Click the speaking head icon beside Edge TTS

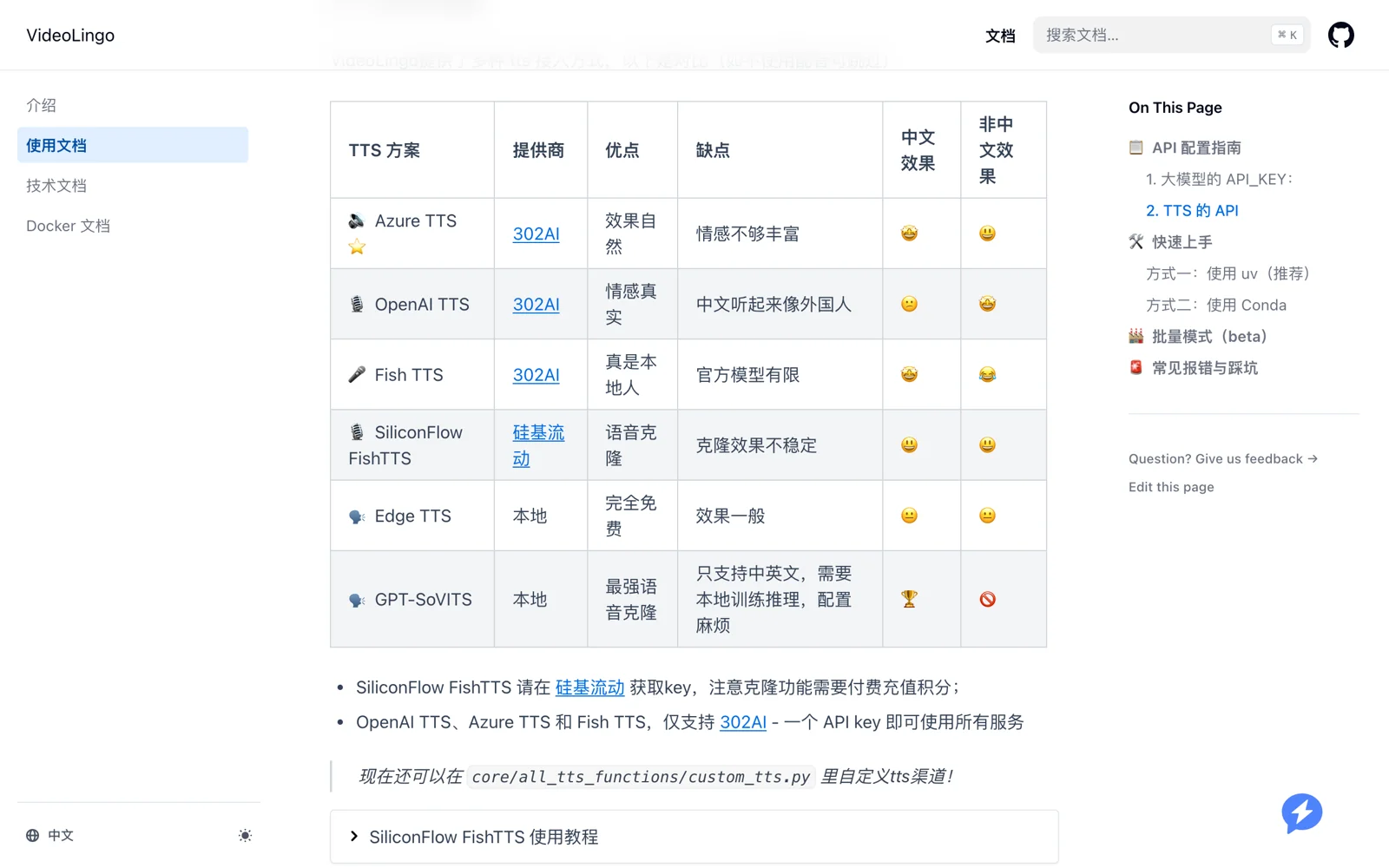tap(356, 516)
